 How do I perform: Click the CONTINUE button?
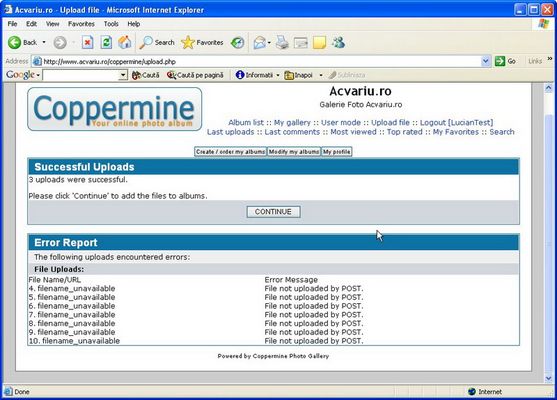273,212
